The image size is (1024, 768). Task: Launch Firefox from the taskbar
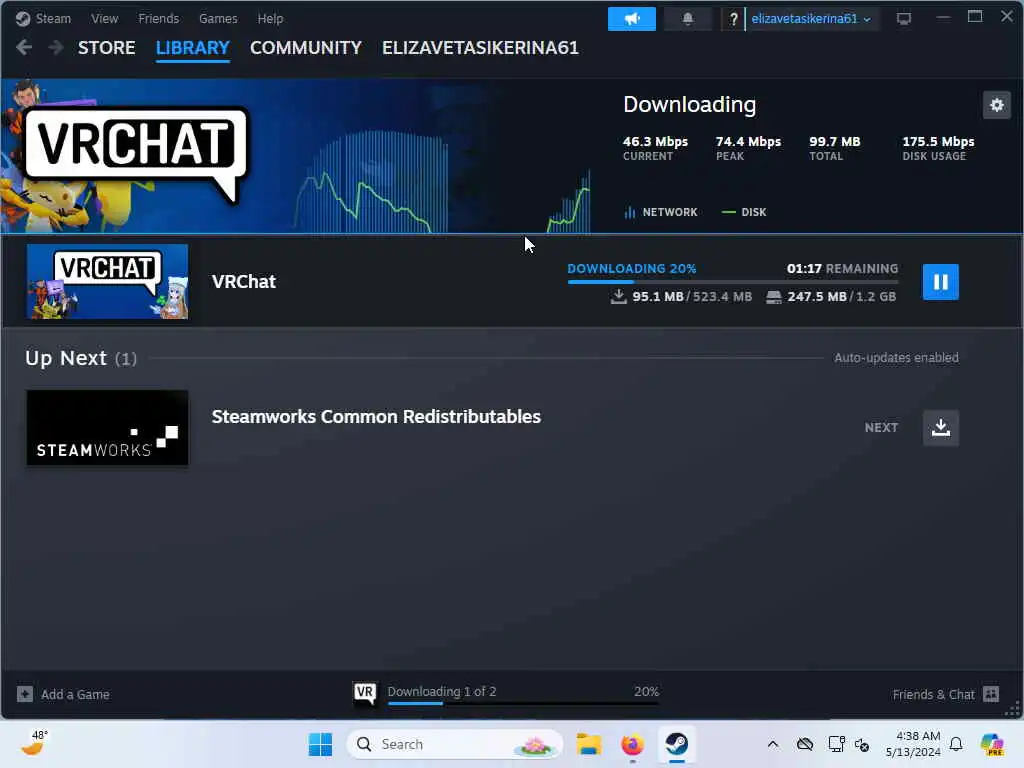(x=632, y=744)
